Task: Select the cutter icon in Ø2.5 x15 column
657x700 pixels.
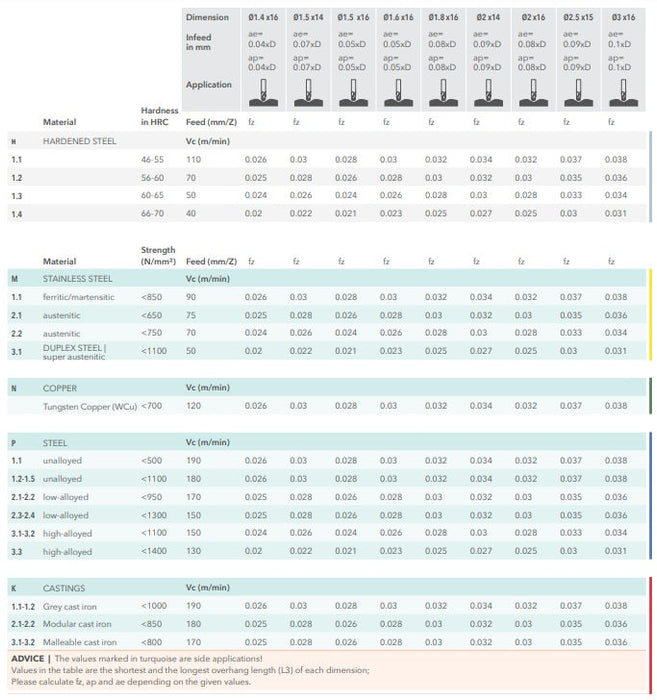Action: click(577, 88)
